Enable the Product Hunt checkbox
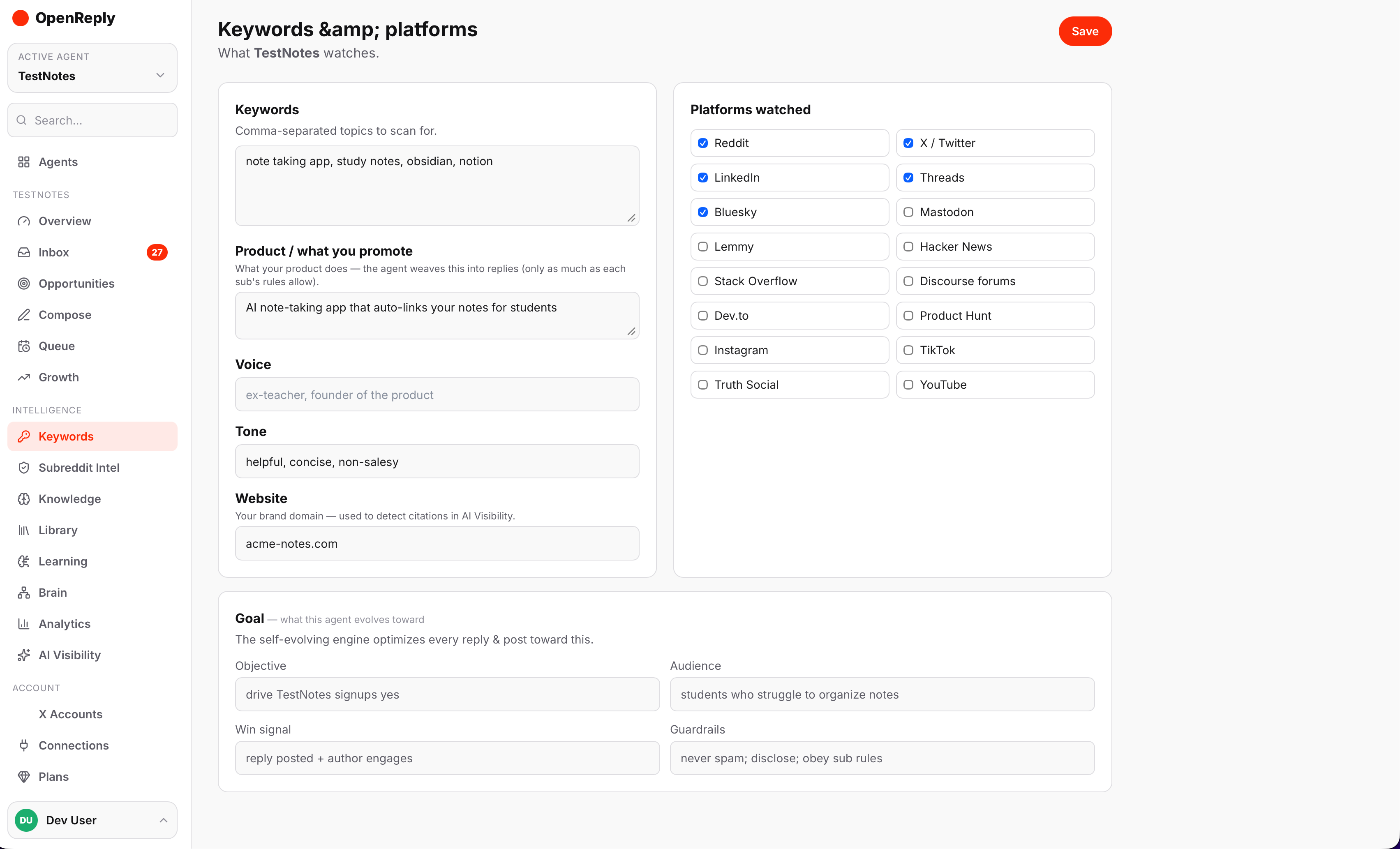 tap(908, 316)
